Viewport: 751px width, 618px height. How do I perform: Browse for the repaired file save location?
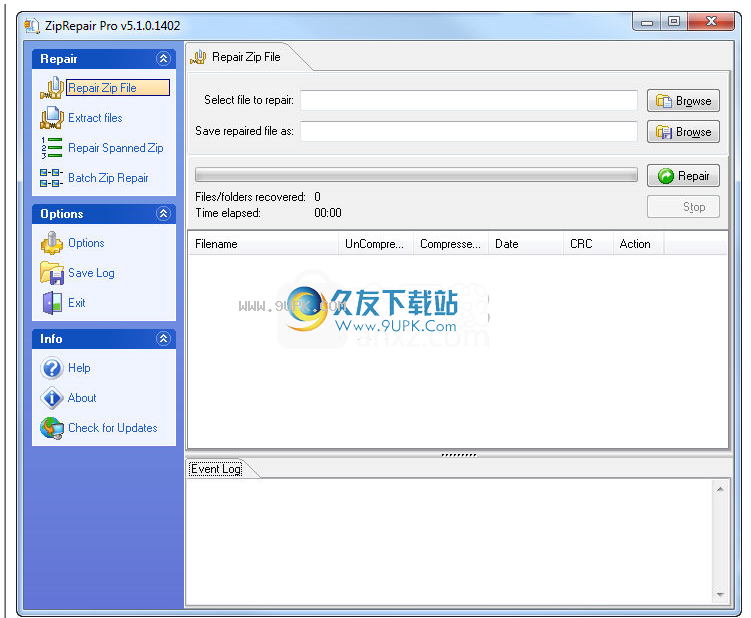point(683,132)
